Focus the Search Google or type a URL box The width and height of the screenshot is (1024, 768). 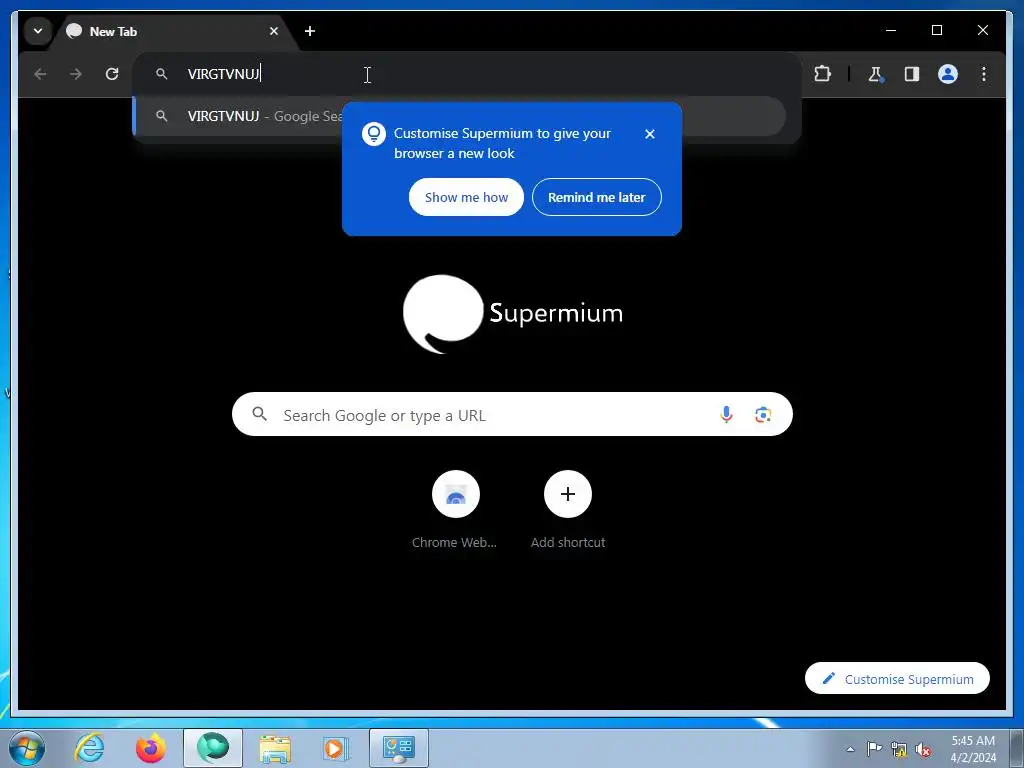coord(512,414)
